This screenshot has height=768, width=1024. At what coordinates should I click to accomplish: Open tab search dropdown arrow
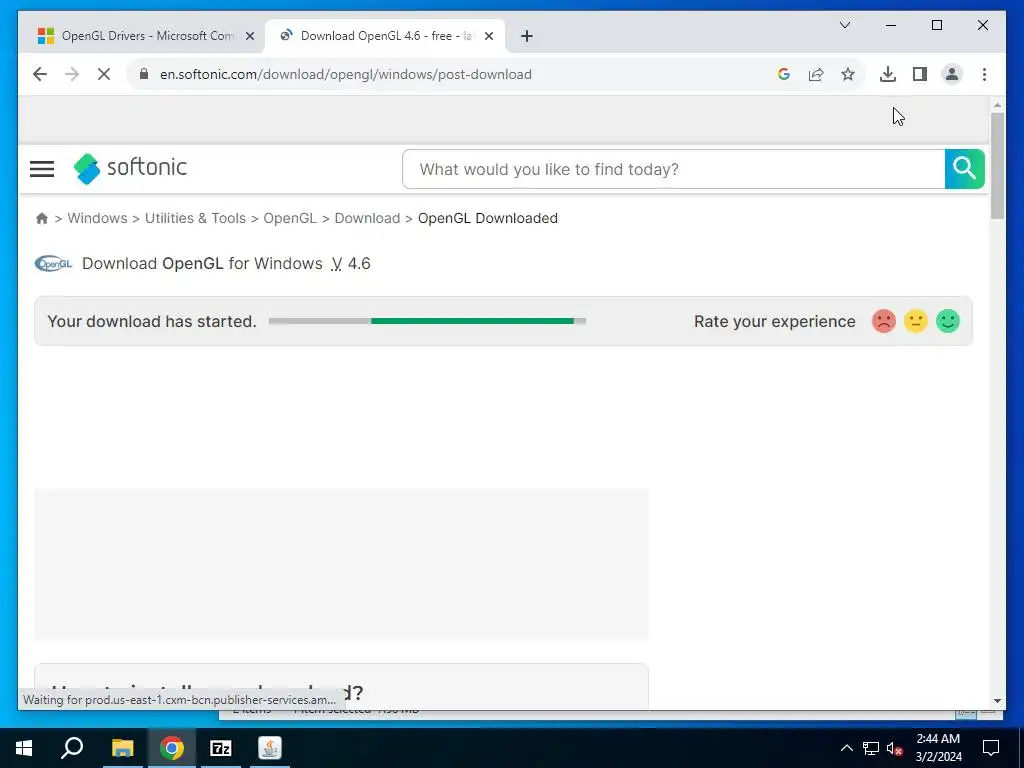click(x=844, y=25)
